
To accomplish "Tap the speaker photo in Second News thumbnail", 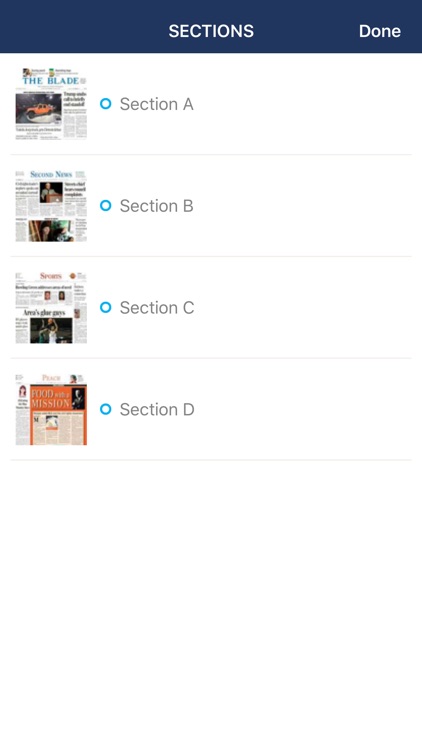I will click(x=51, y=192).
